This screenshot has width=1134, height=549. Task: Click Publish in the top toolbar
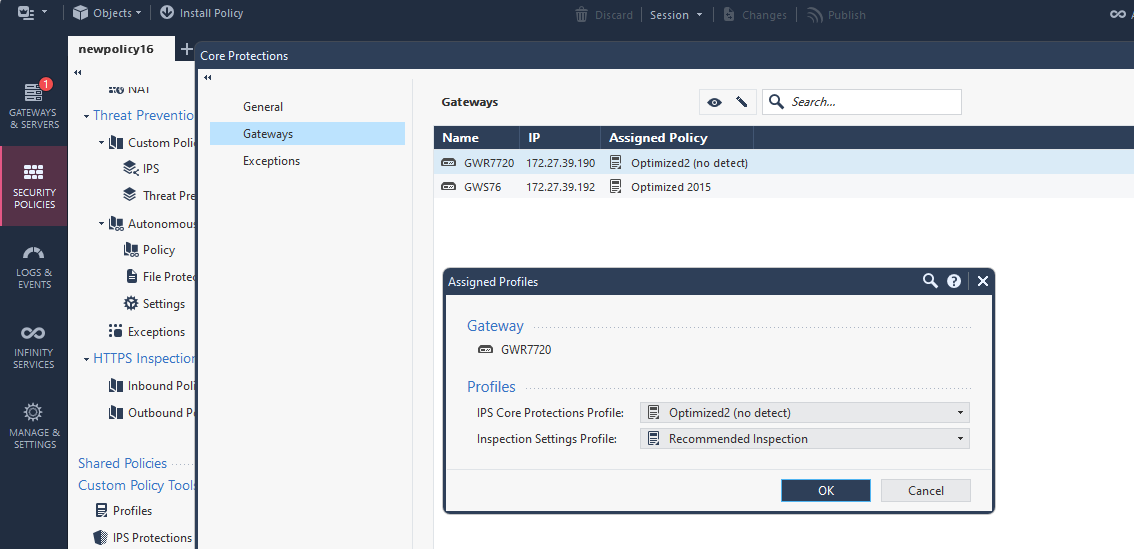[x=836, y=14]
